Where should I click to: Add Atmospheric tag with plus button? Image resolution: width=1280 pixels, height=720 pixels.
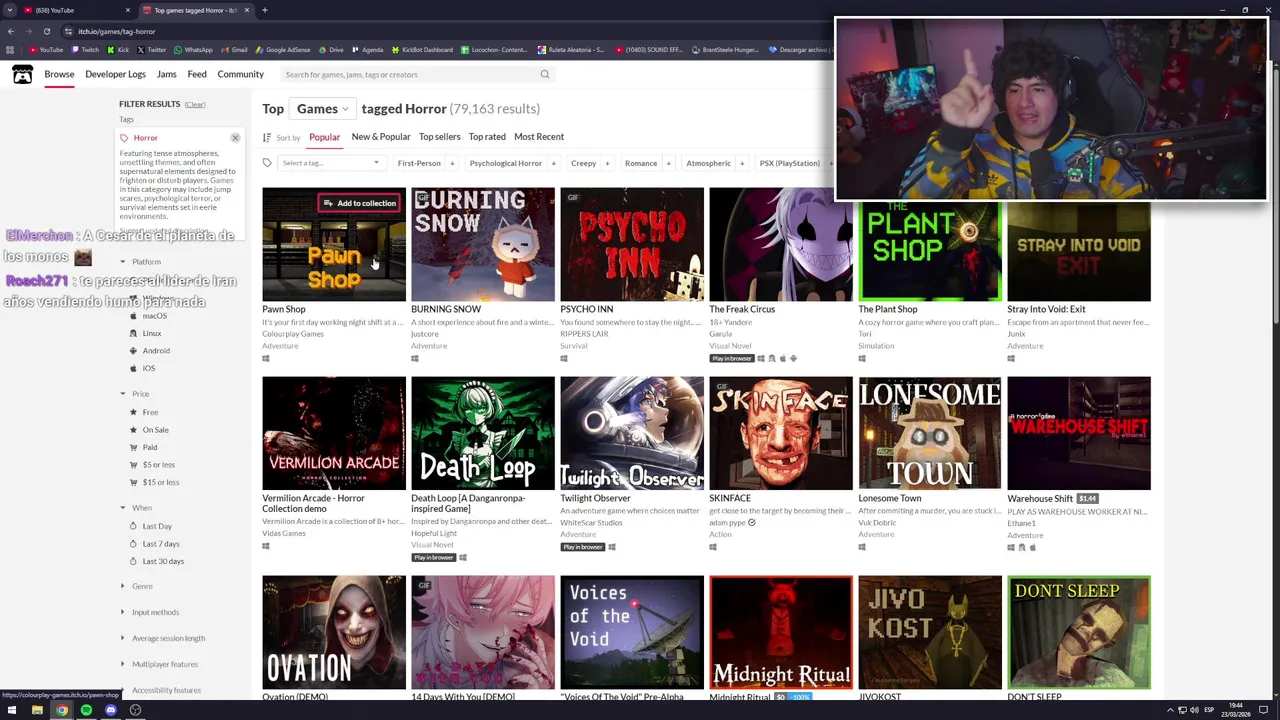(x=742, y=163)
